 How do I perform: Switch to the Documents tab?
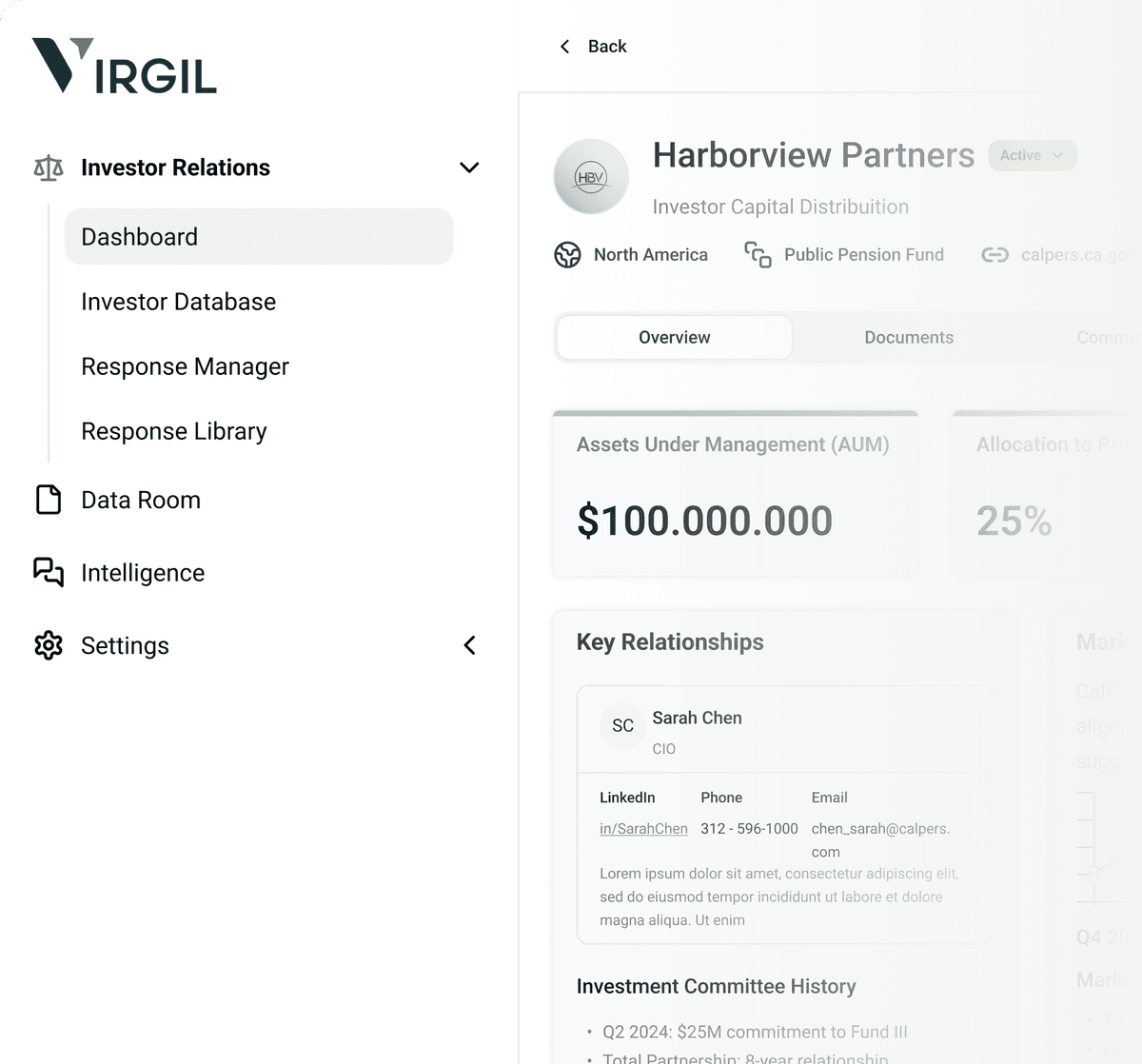[x=908, y=338]
